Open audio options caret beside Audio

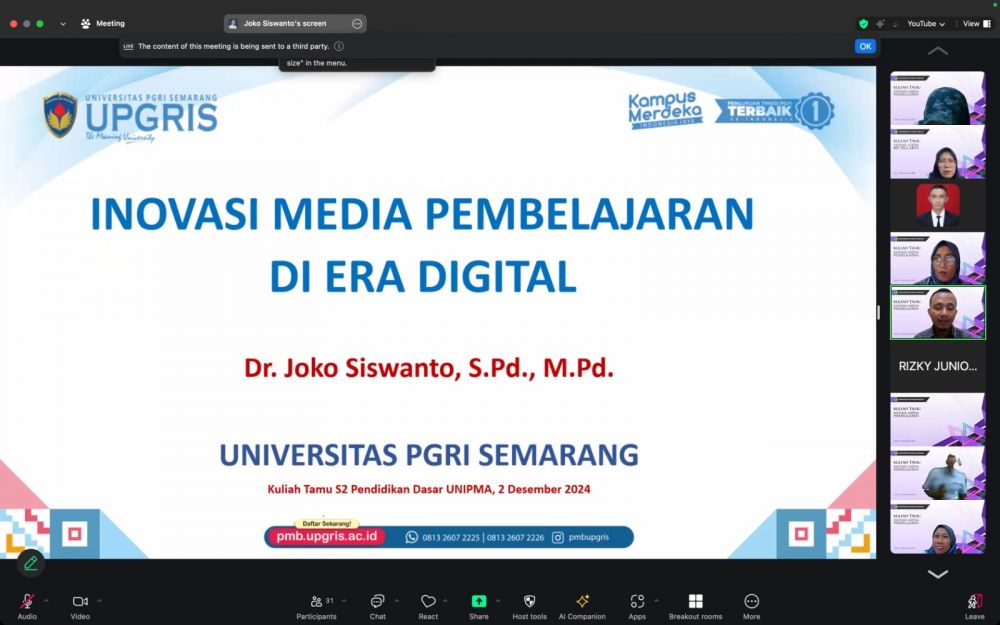coord(46,601)
